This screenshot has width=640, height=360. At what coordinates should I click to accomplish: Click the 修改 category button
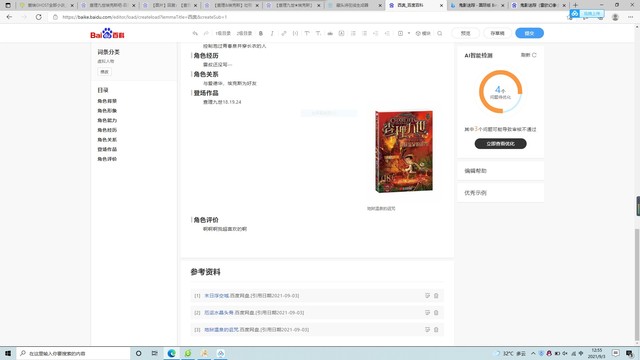pyautogui.click(x=104, y=72)
